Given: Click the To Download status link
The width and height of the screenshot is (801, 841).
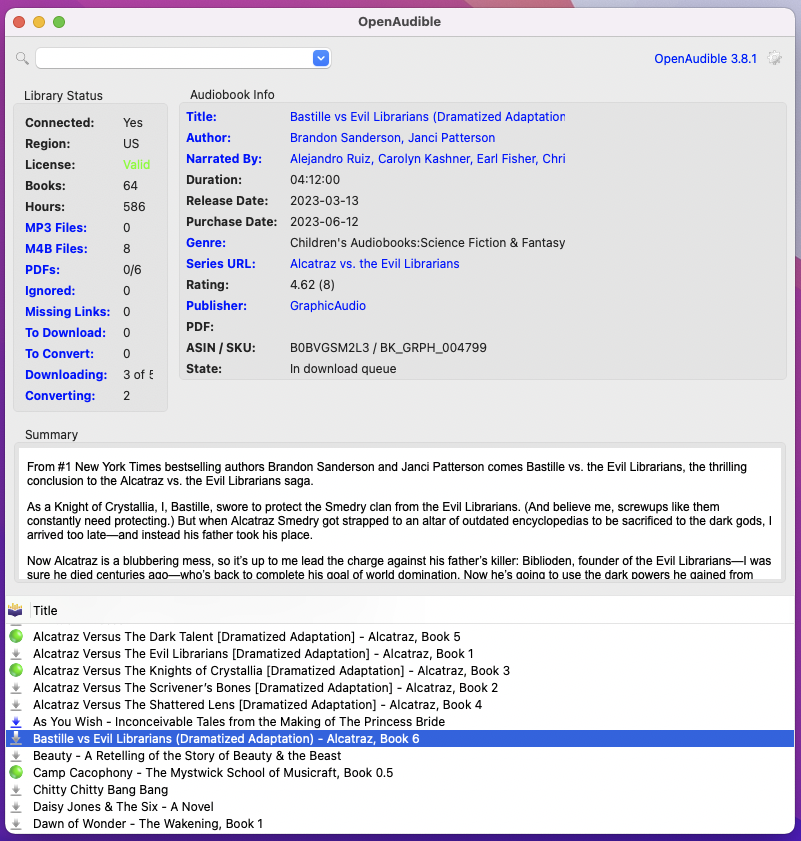Looking at the screenshot, I should [65, 333].
